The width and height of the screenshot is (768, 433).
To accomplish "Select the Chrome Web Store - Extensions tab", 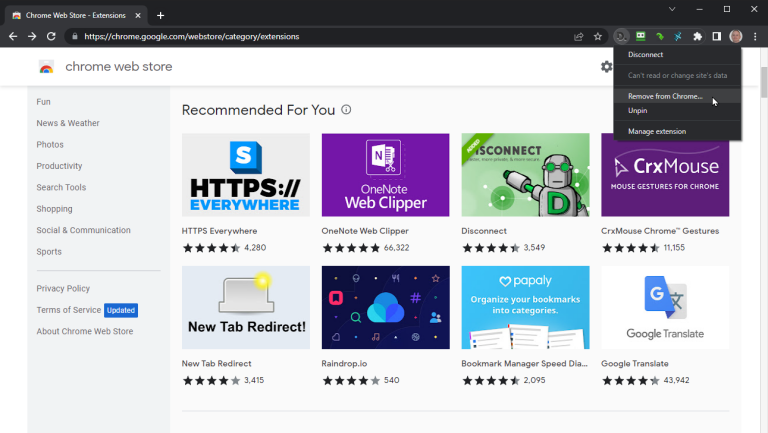I will [76, 16].
